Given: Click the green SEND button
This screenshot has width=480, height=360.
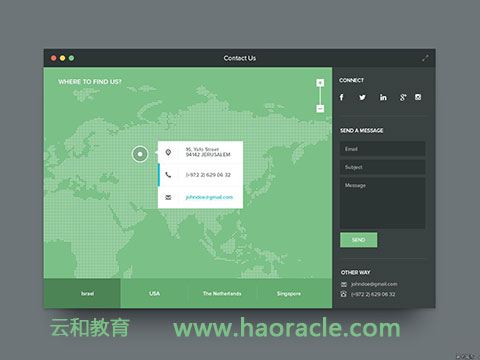Looking at the screenshot, I should pyautogui.click(x=359, y=240).
